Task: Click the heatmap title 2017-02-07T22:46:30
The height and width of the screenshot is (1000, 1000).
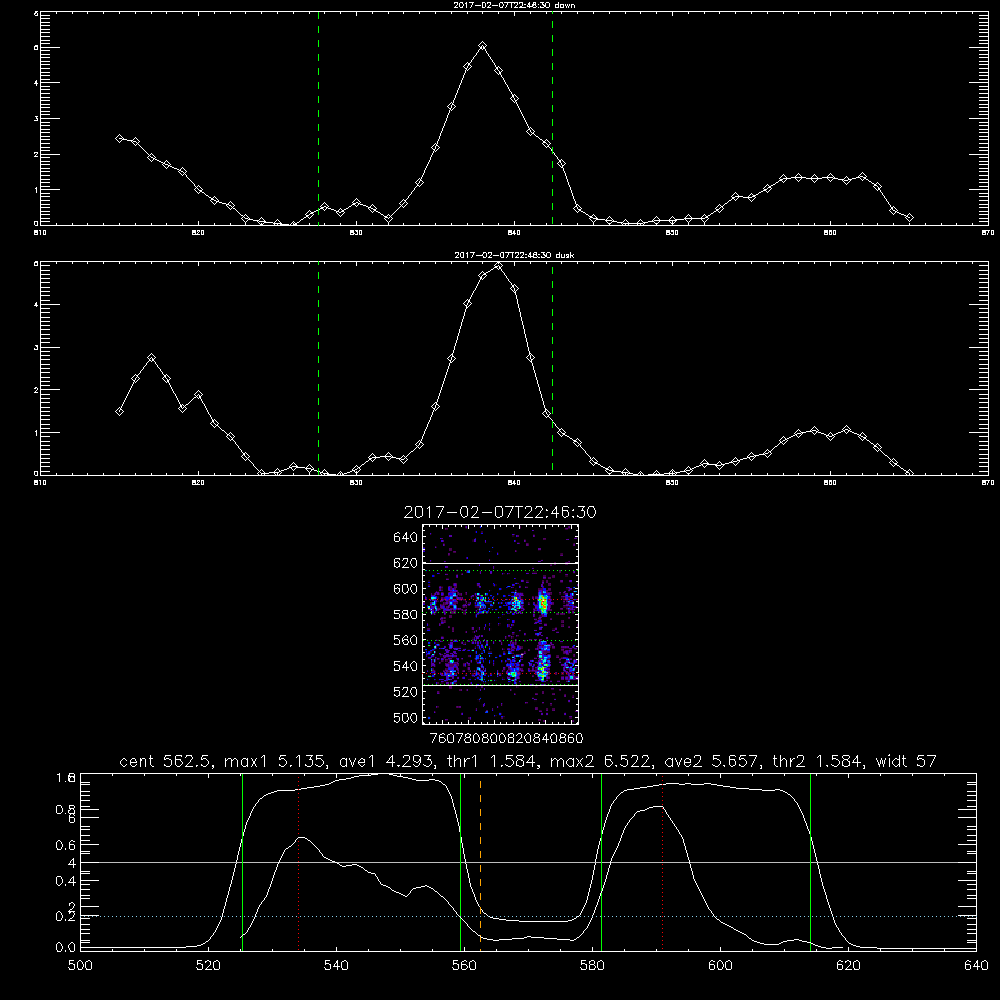Action: 500,512
